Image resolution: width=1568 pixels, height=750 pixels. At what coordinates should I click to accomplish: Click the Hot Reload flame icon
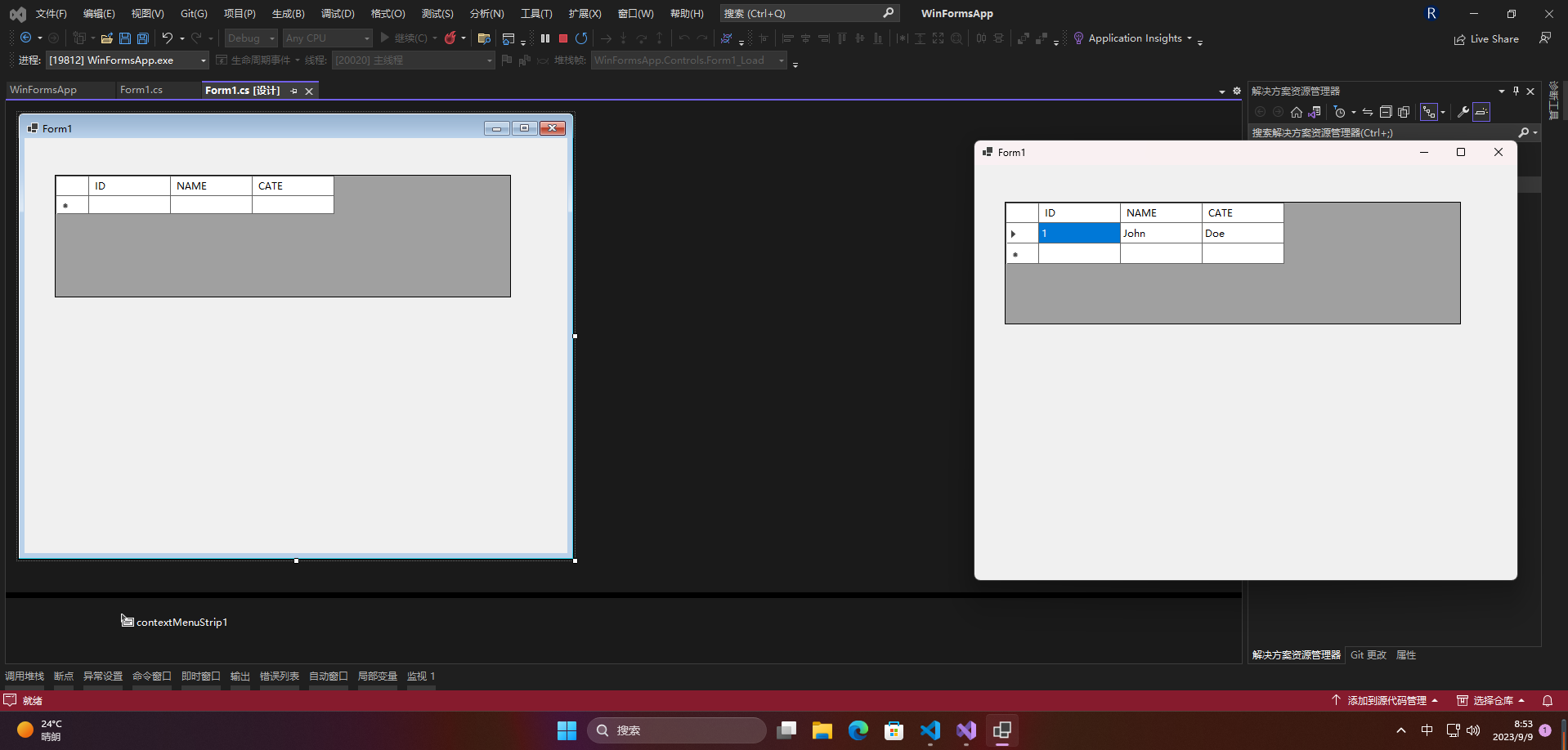[450, 38]
